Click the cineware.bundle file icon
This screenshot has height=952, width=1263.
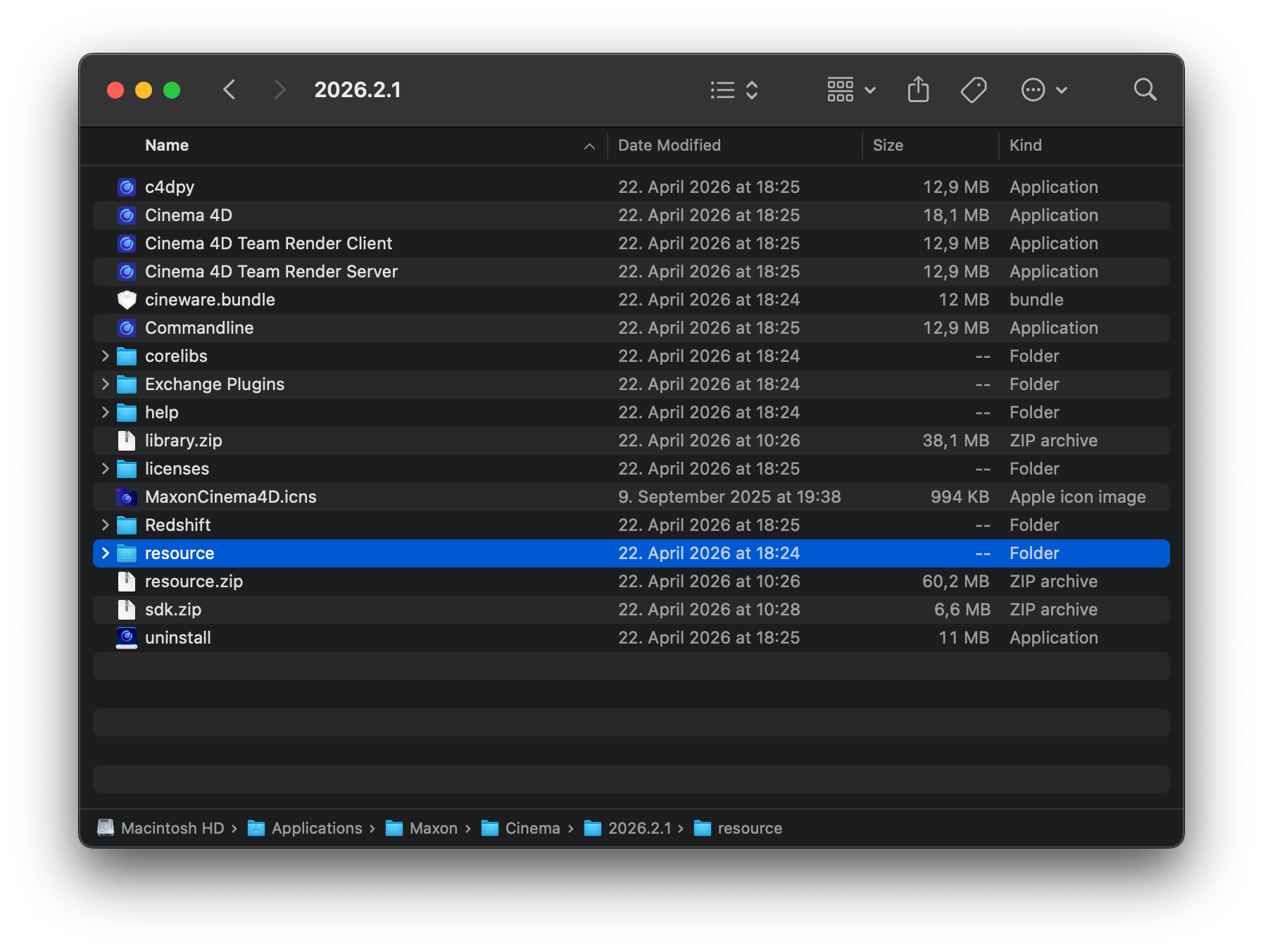point(127,300)
